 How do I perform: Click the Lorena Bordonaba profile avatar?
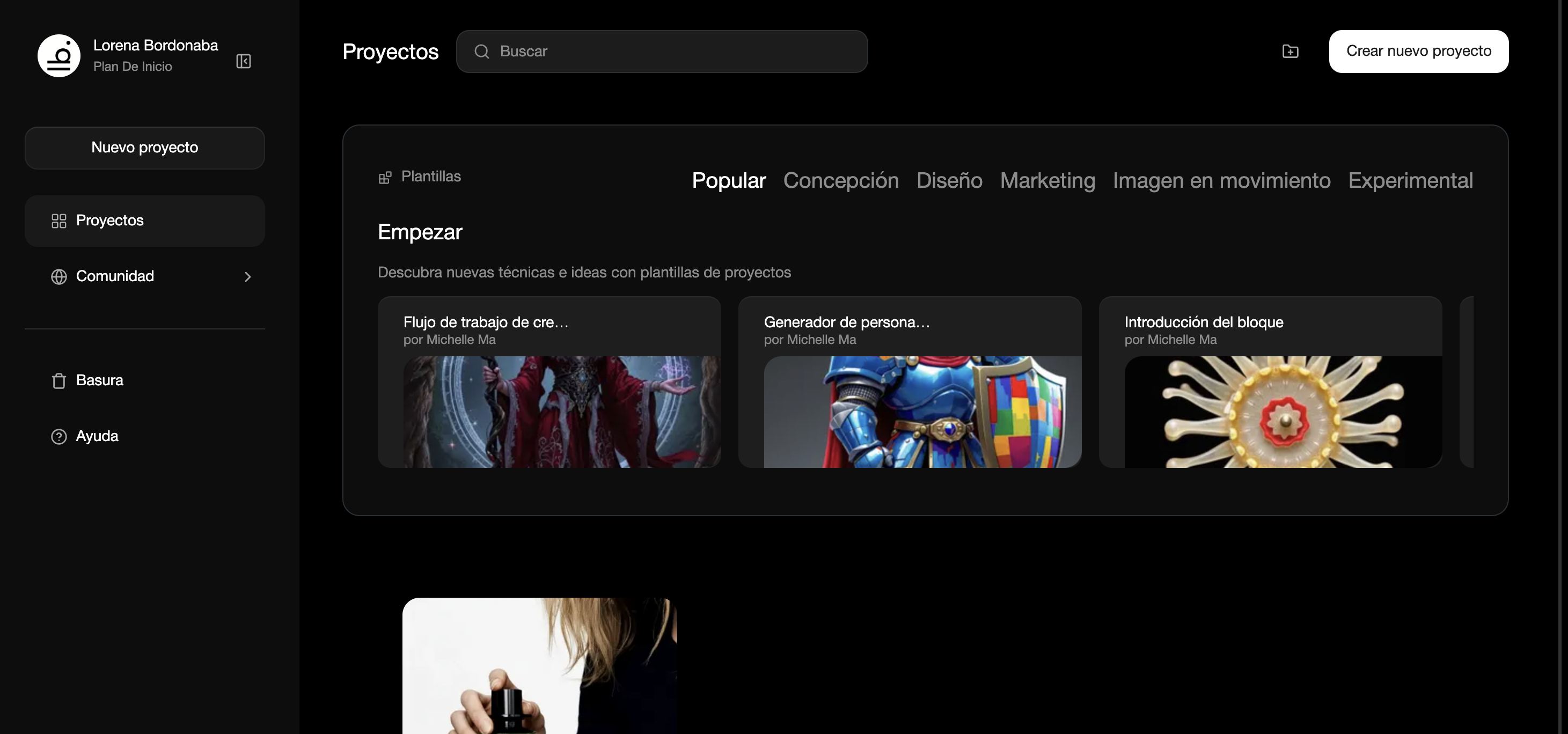(x=58, y=55)
